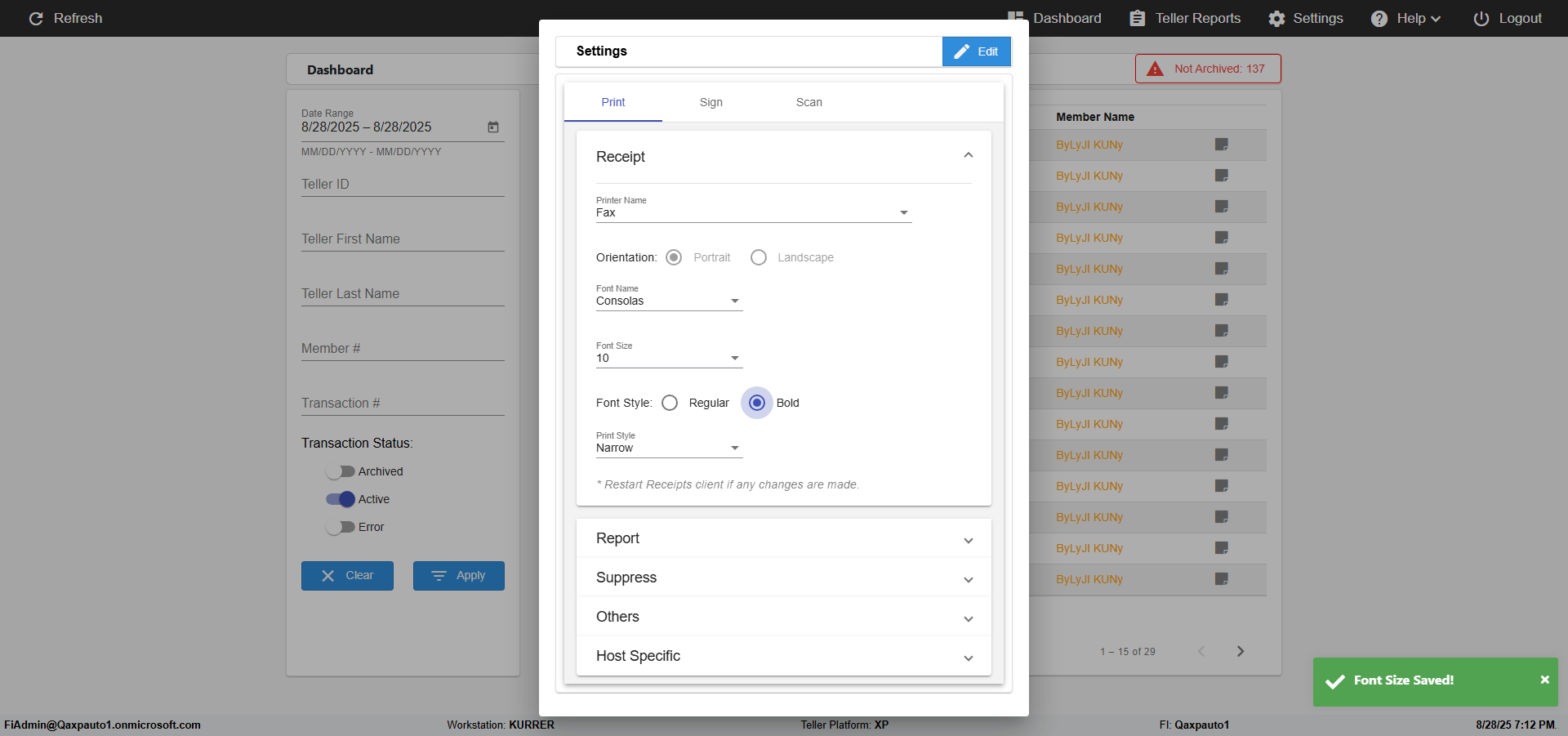Select the Portrait orientation radio button

(x=674, y=257)
